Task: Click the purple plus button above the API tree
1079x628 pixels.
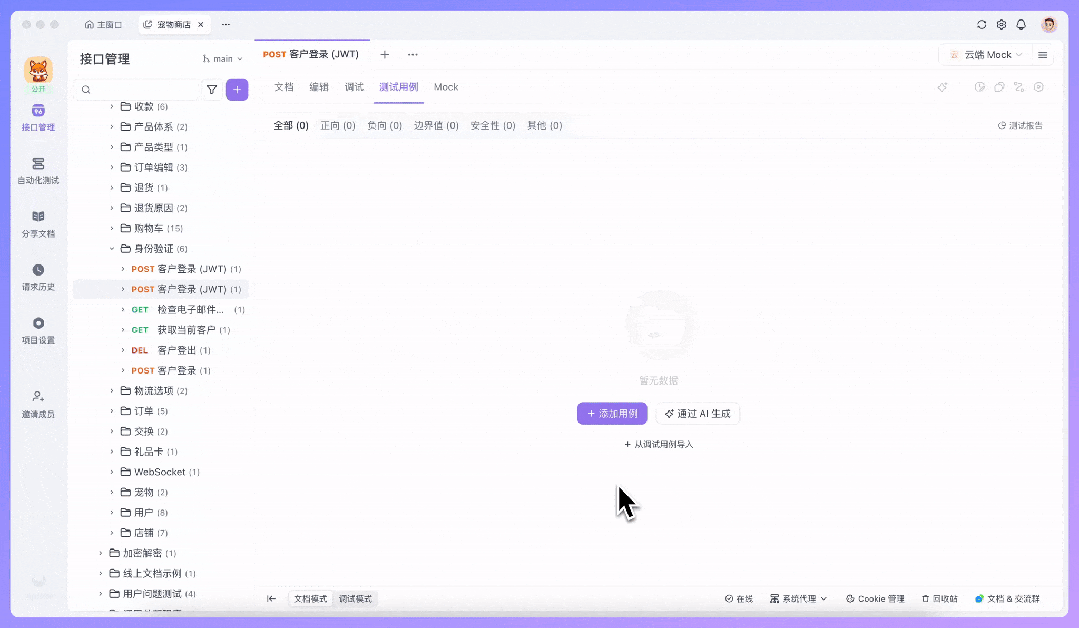Action: point(237,90)
